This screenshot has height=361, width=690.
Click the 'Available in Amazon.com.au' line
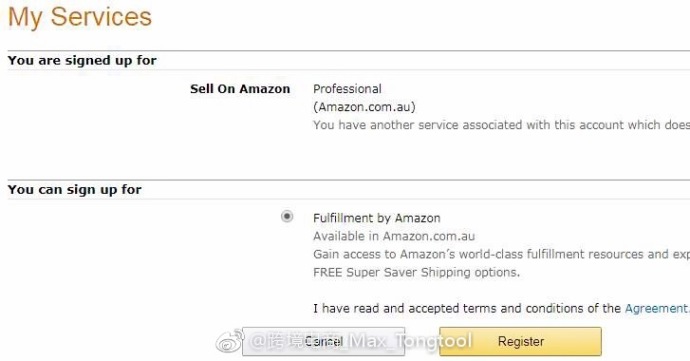394,236
